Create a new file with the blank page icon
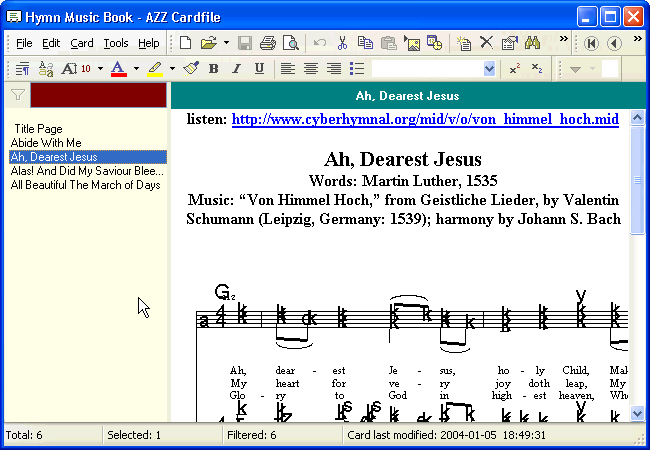The image size is (650, 450). coord(186,43)
